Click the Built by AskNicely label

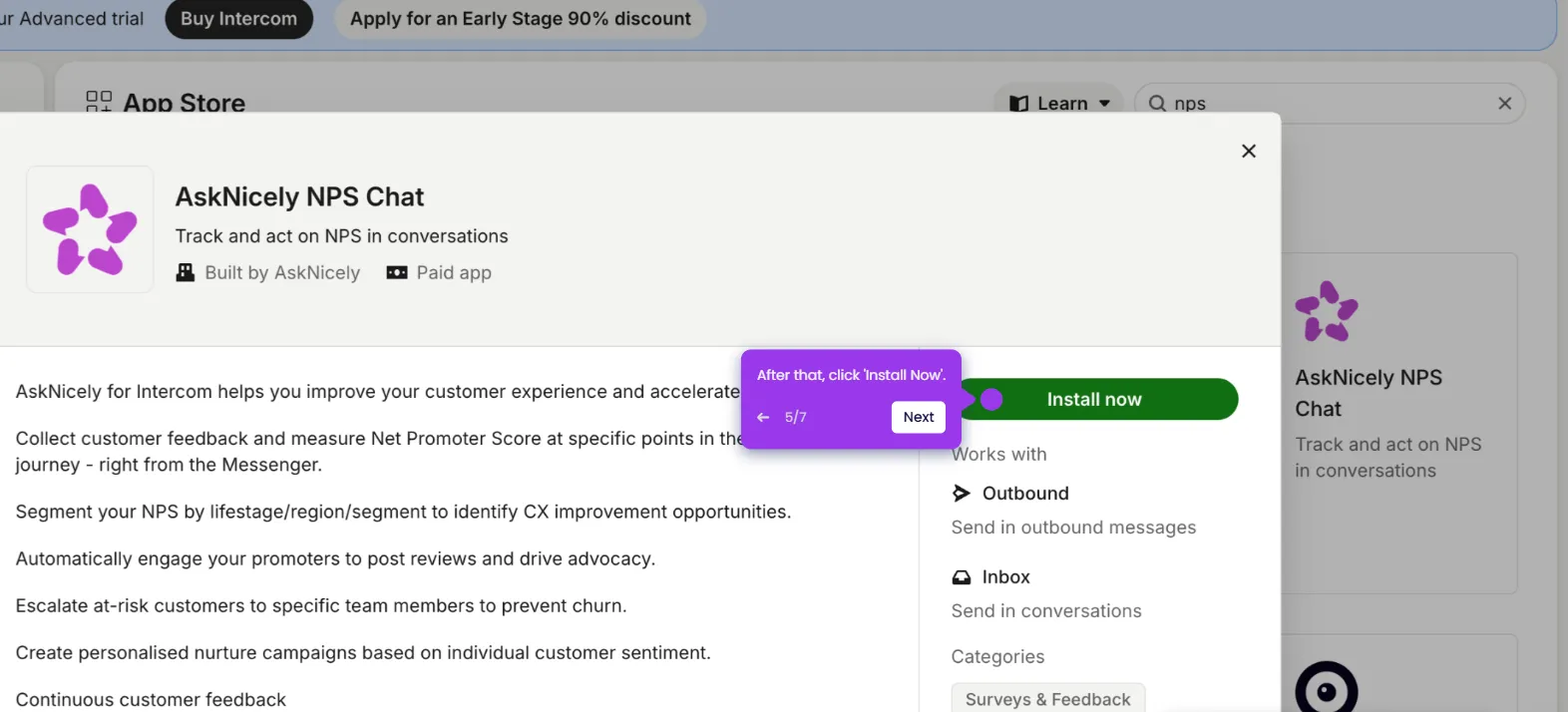(282, 272)
